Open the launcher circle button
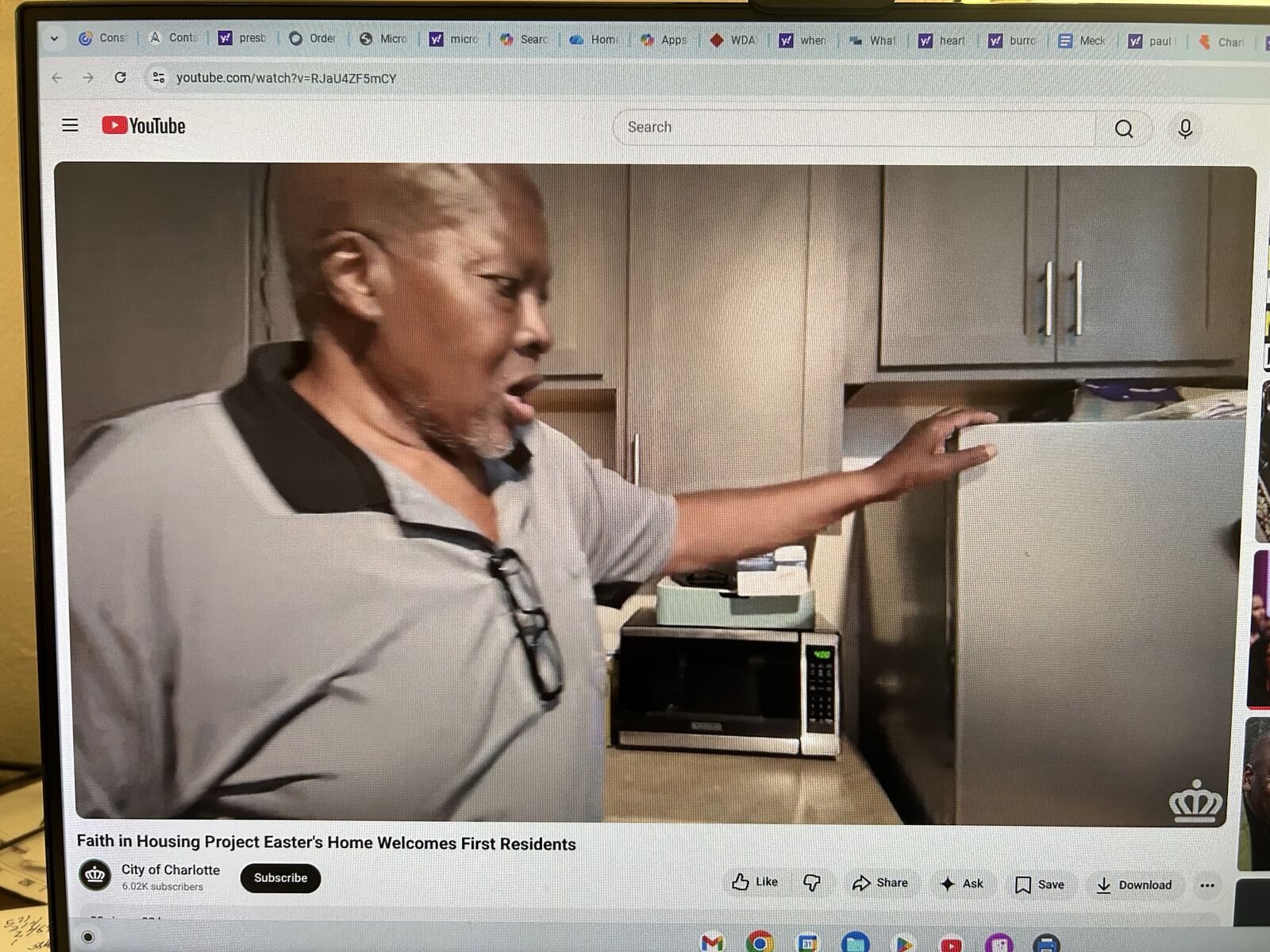 [x=88, y=937]
